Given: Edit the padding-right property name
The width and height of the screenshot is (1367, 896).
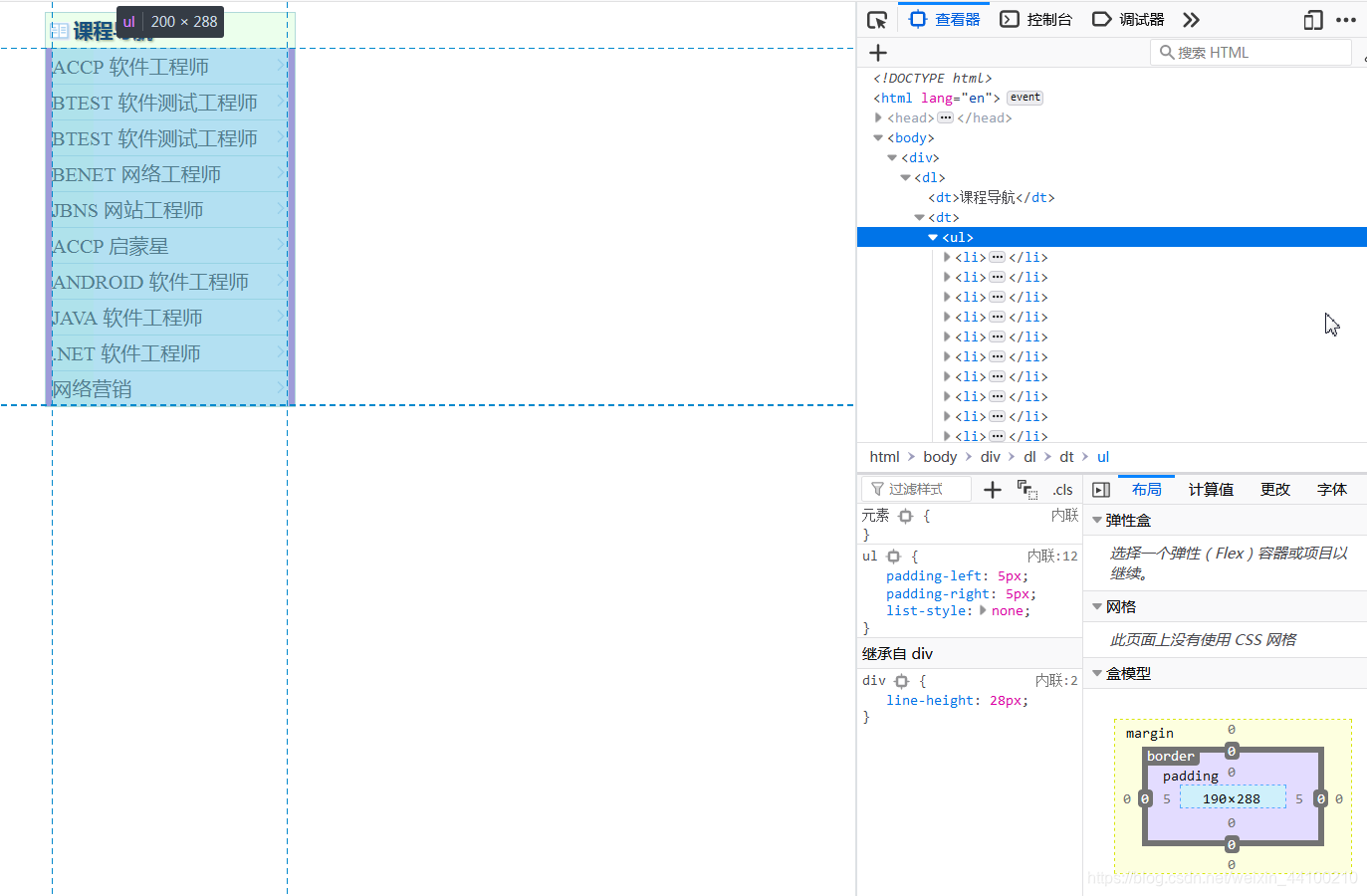Looking at the screenshot, I should 940,594.
